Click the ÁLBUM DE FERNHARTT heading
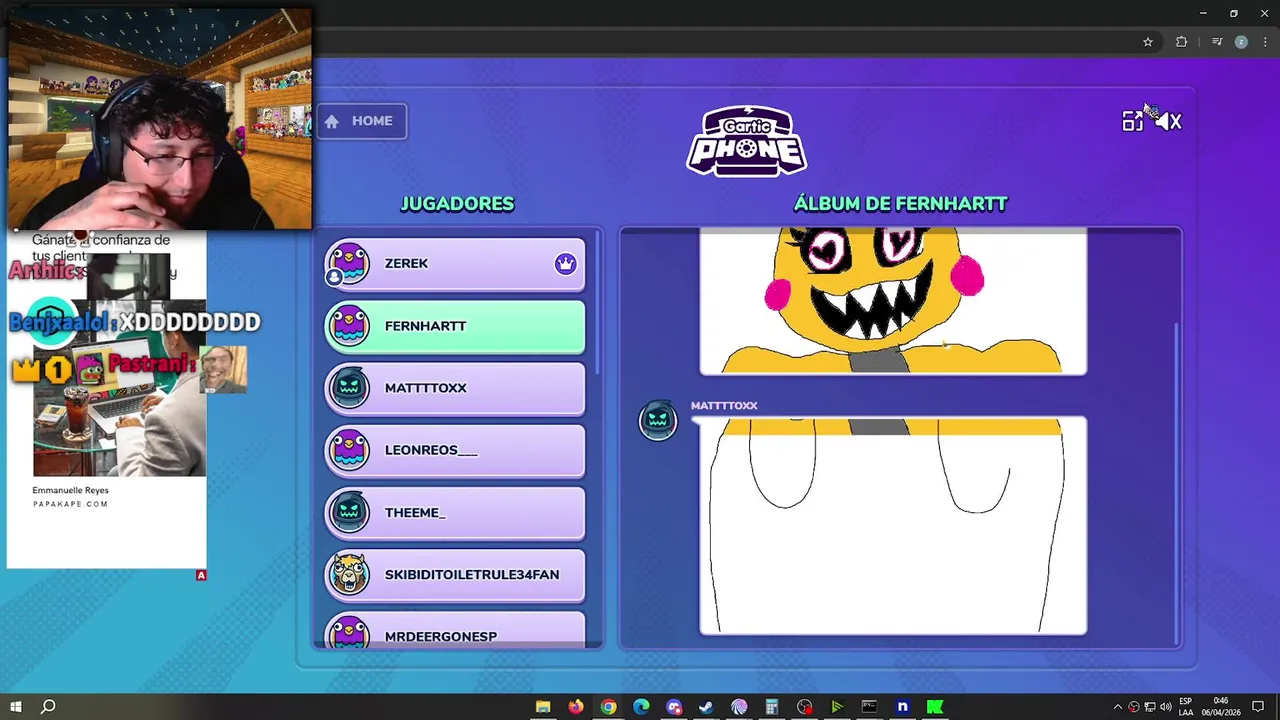 point(900,204)
